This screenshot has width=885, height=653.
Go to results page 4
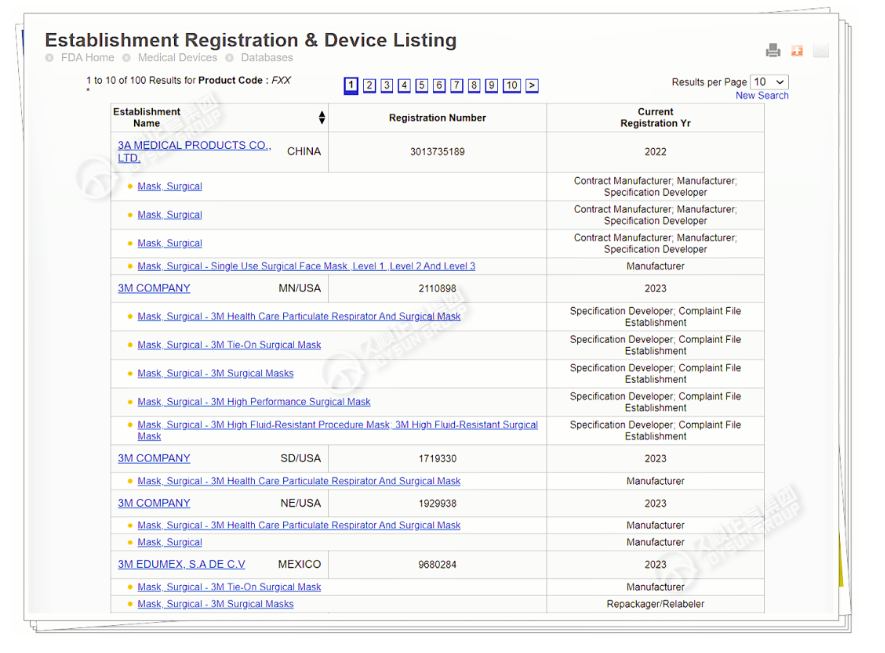[404, 85]
